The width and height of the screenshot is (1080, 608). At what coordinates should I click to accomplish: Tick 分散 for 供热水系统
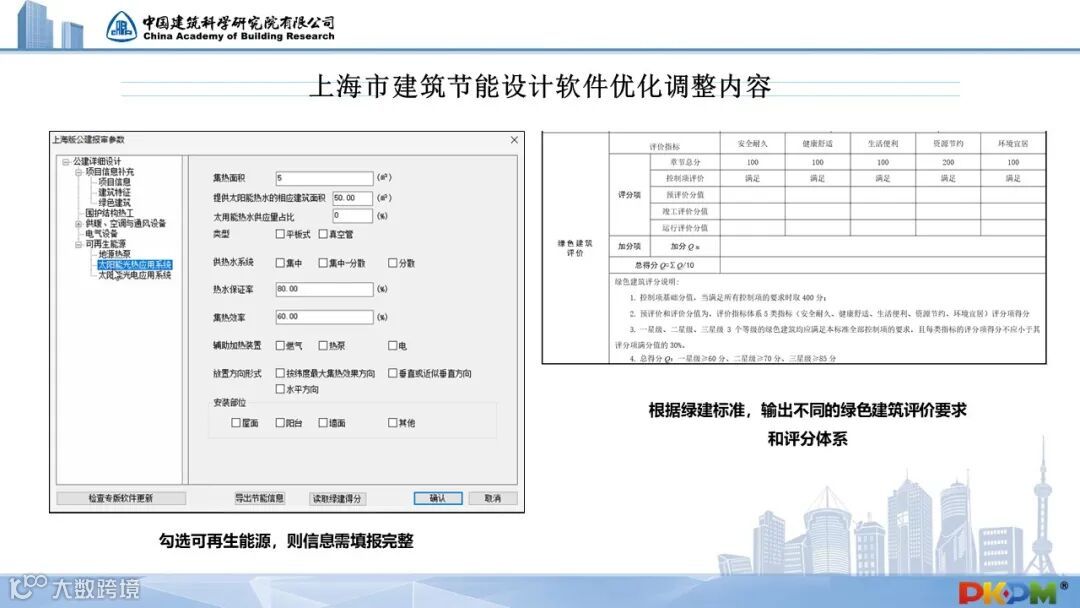click(x=393, y=263)
